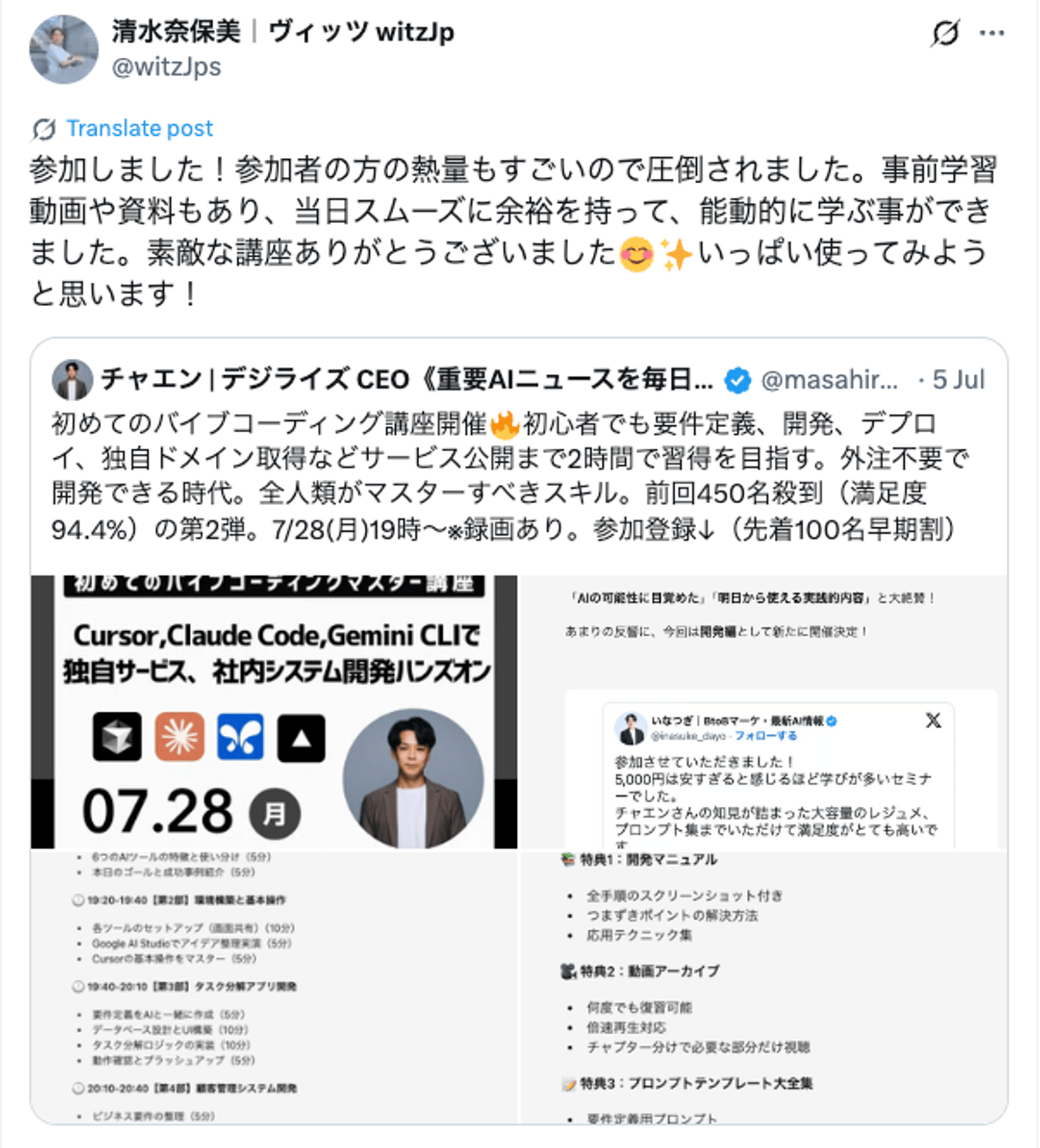Click the blue butterfly logo icon
Image resolution: width=1040 pixels, height=1148 pixels.
[x=240, y=737]
